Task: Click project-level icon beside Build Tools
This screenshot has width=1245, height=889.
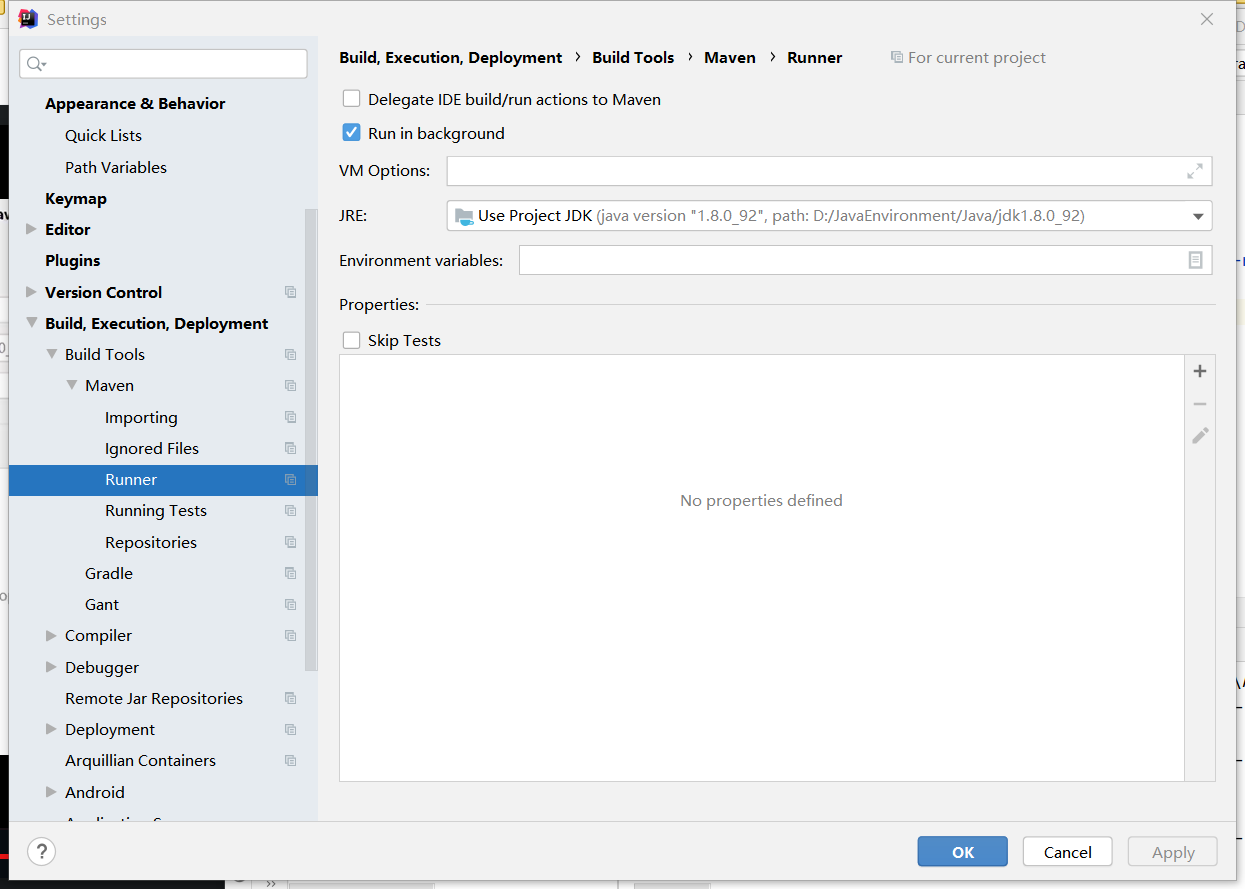Action: [290, 354]
